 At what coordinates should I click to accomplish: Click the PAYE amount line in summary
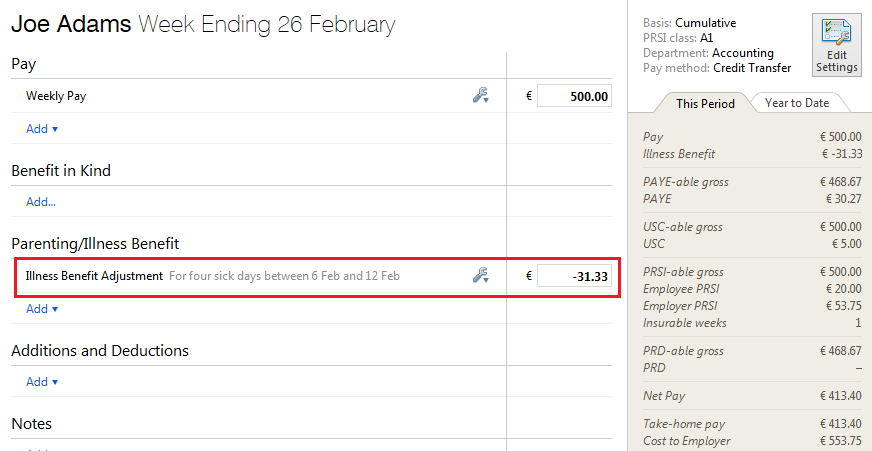click(x=752, y=199)
